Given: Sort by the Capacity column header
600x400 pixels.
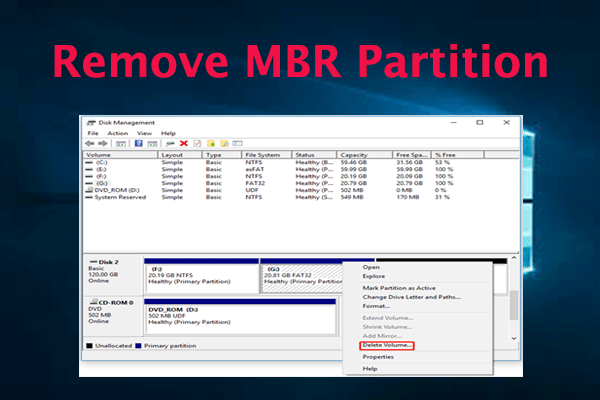Looking at the screenshot, I should click(353, 155).
